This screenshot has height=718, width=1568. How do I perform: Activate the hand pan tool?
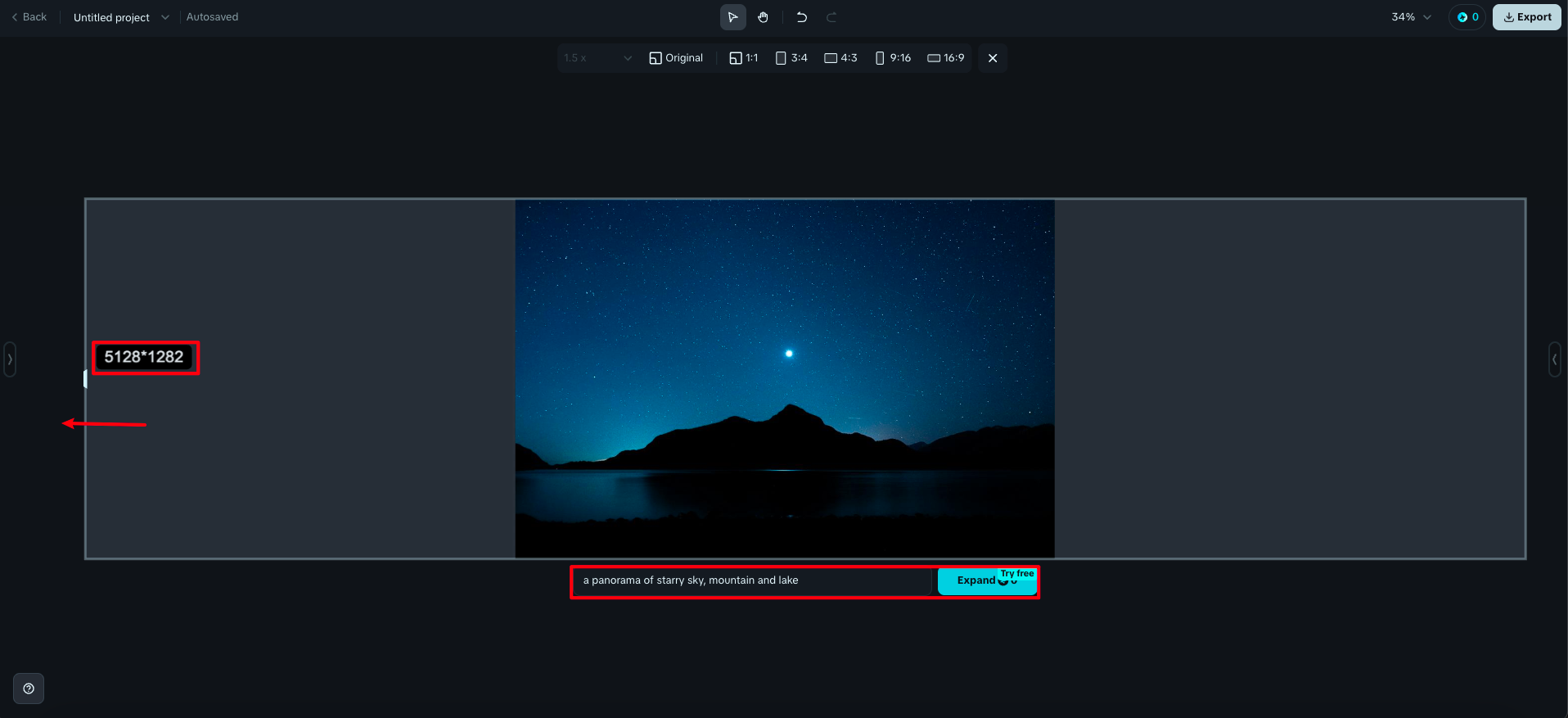coord(763,17)
